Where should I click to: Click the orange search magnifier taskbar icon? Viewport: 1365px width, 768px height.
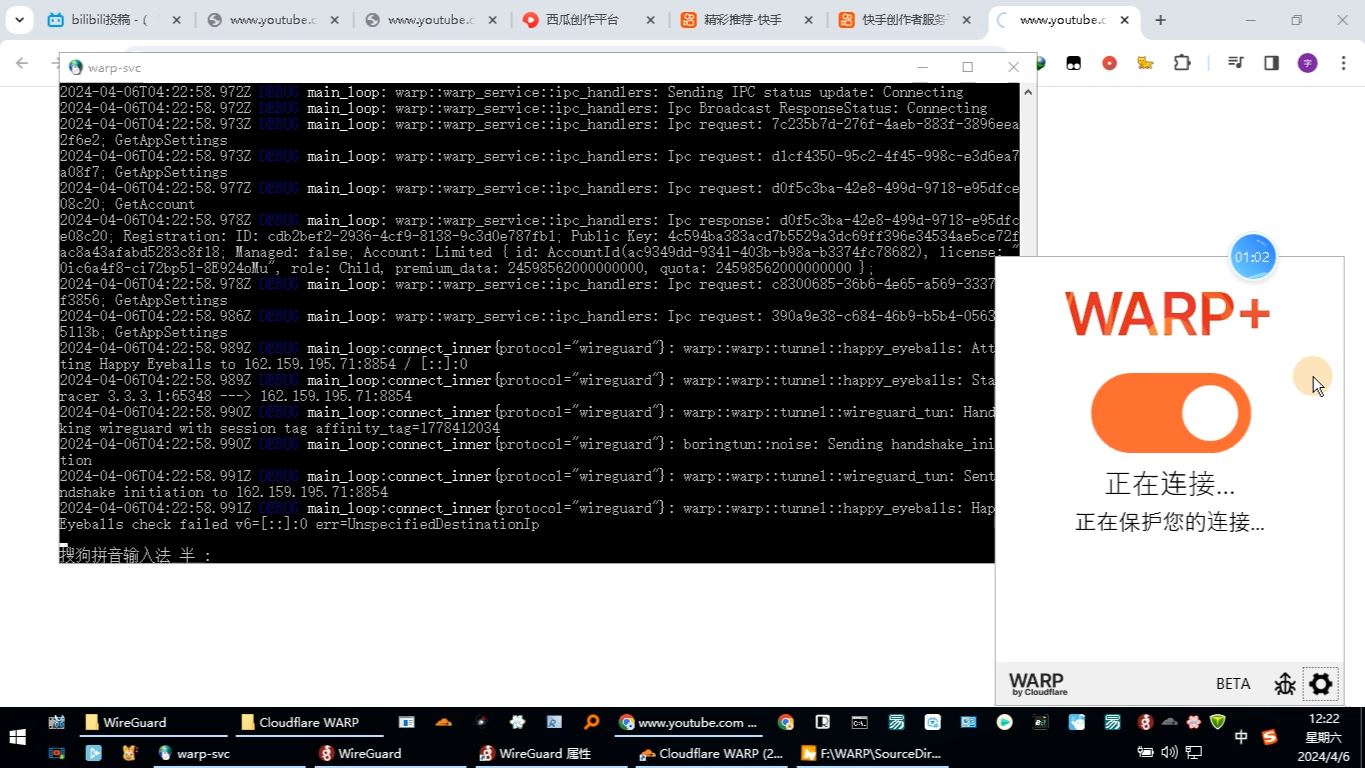(591, 722)
